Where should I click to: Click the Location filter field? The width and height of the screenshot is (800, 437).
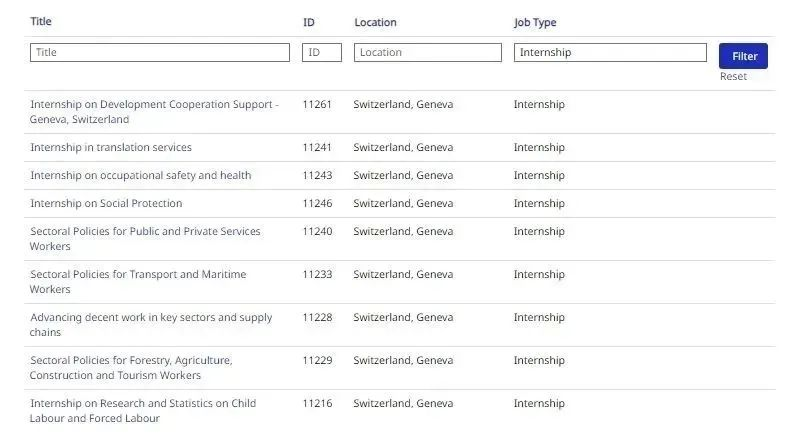427,52
